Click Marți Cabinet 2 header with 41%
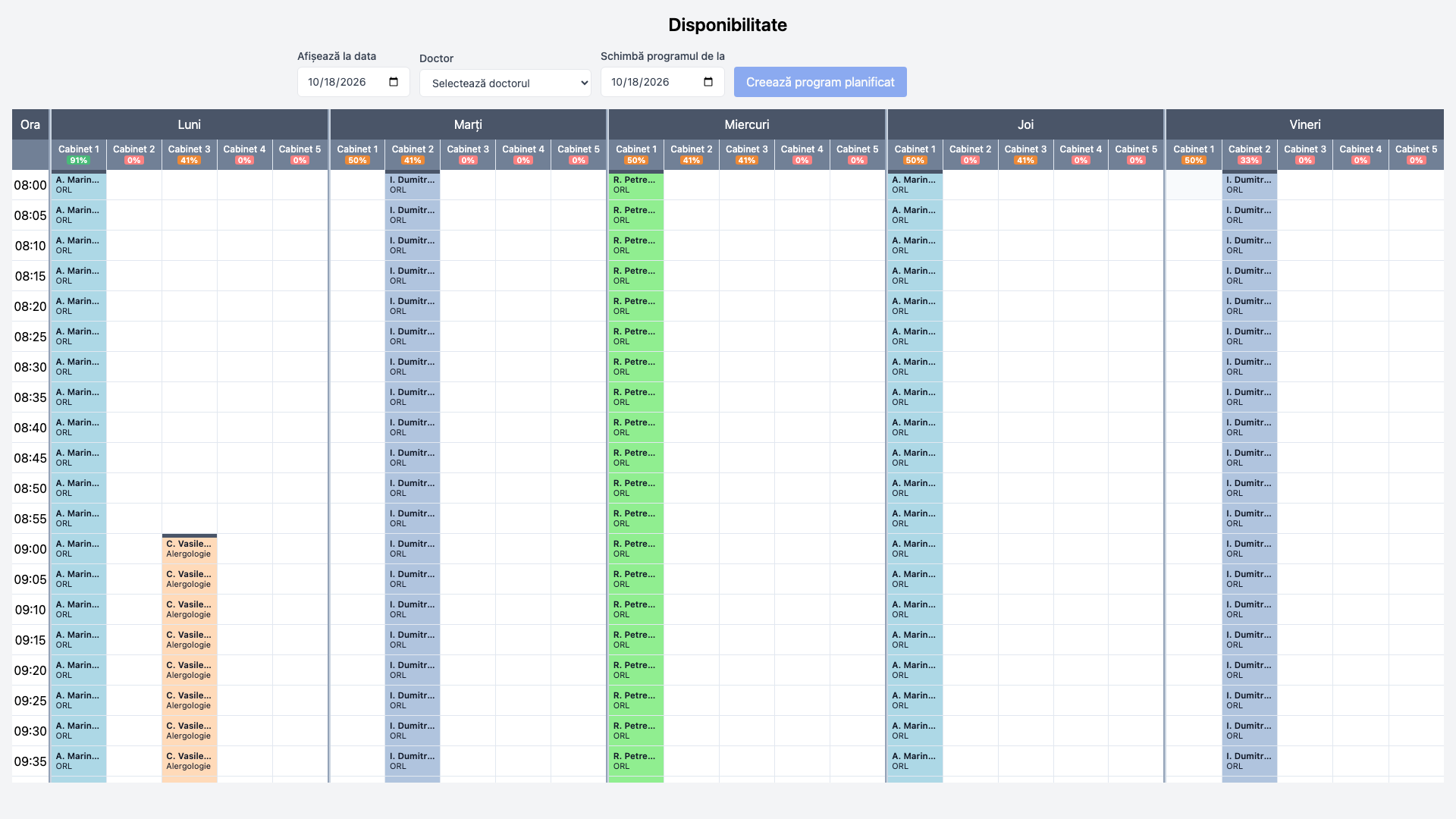The height and width of the screenshot is (819, 1456). click(413, 155)
